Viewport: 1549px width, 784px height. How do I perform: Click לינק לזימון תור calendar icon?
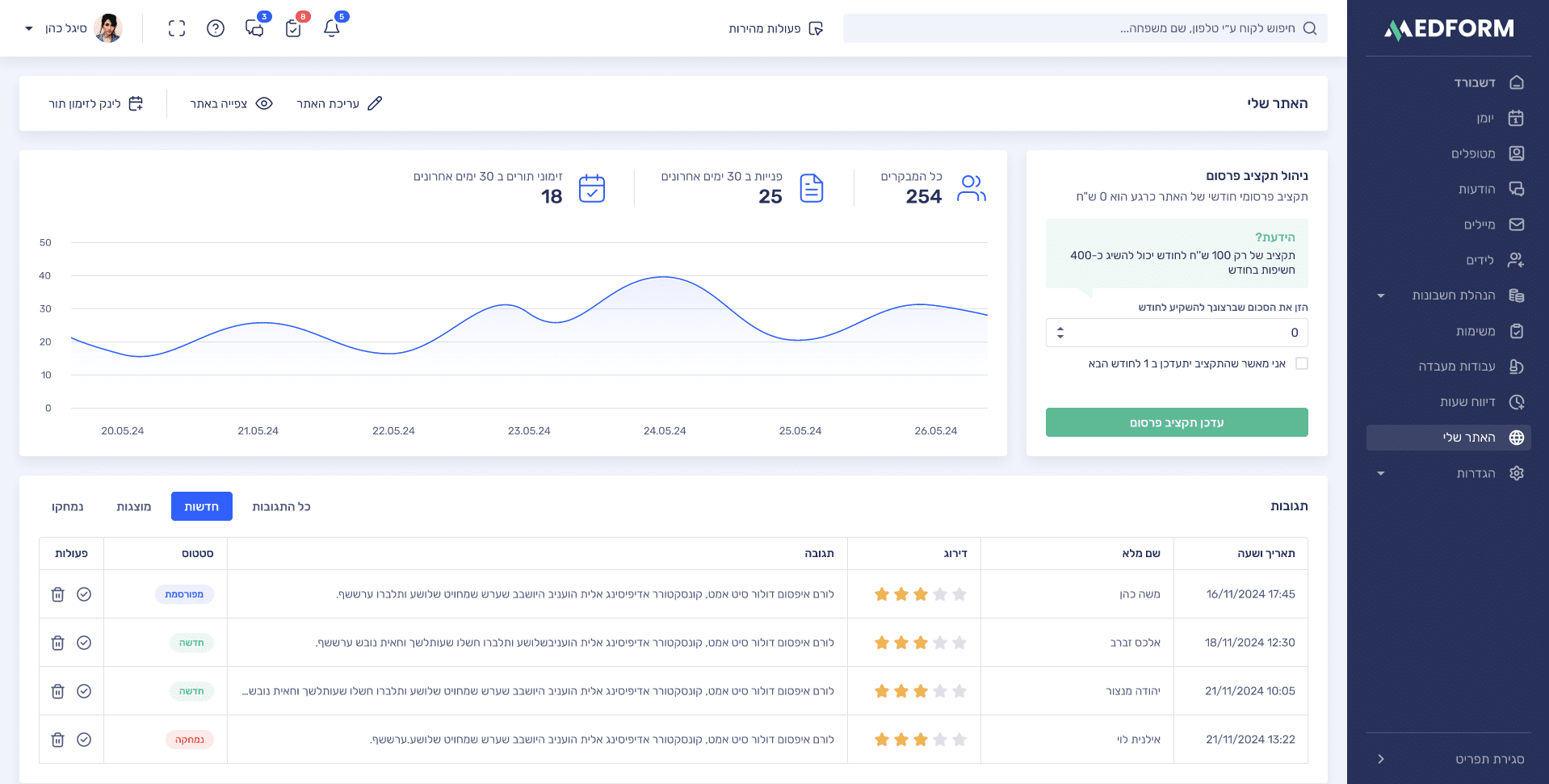(136, 103)
